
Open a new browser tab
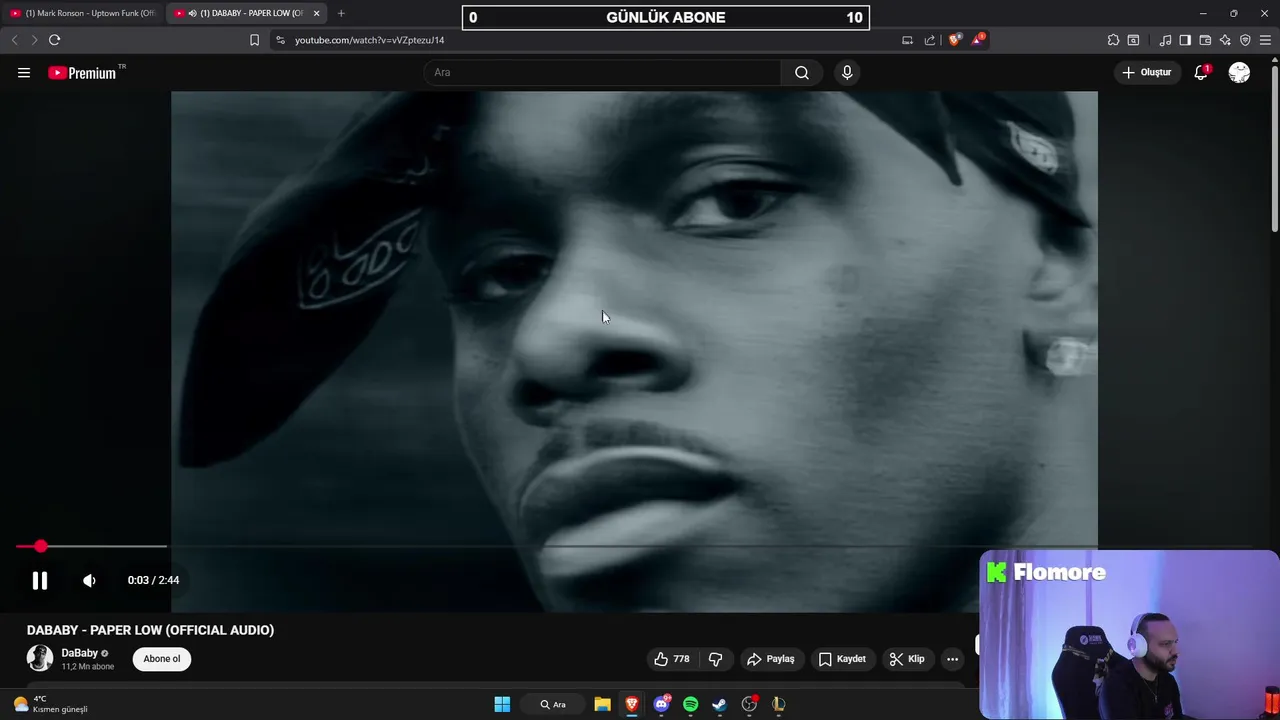coord(341,13)
